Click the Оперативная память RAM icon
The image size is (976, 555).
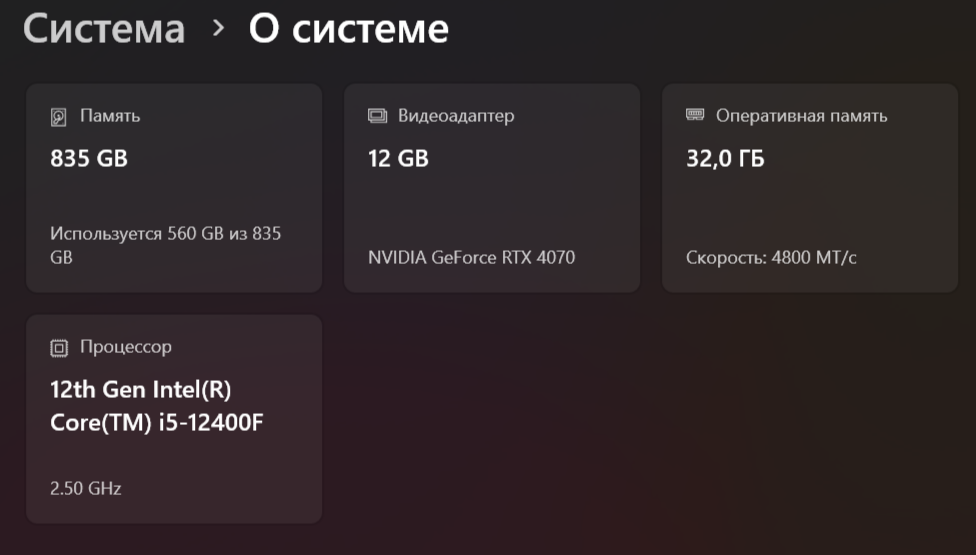point(695,116)
